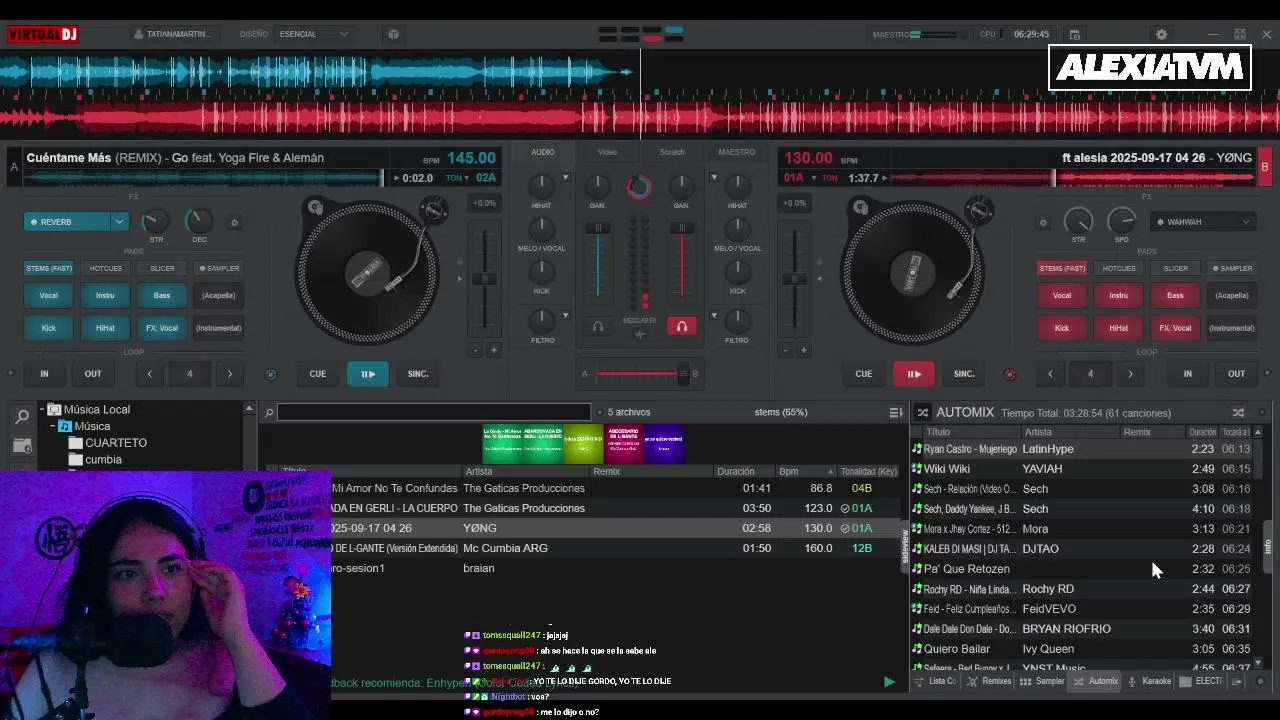Decrease deck A pitch with minus button
This screenshot has width=1280, height=720.
[x=476, y=350]
